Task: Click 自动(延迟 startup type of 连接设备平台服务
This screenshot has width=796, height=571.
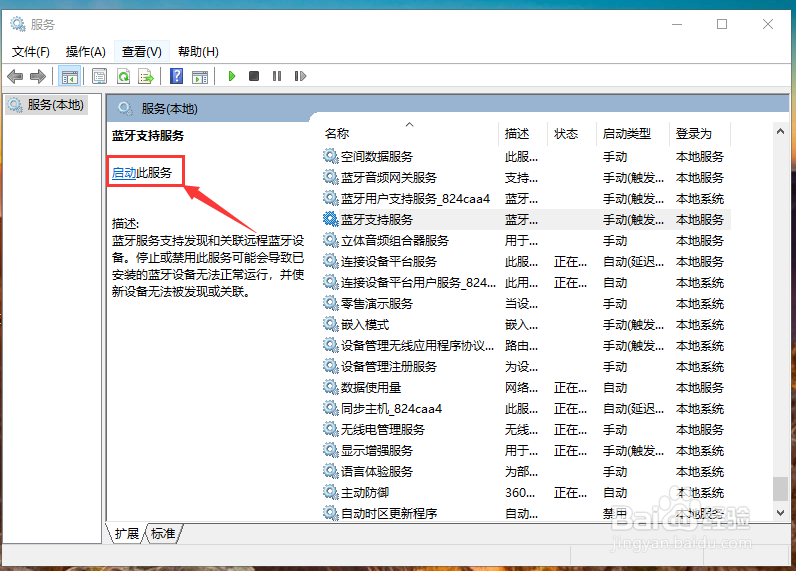Action: click(633, 261)
